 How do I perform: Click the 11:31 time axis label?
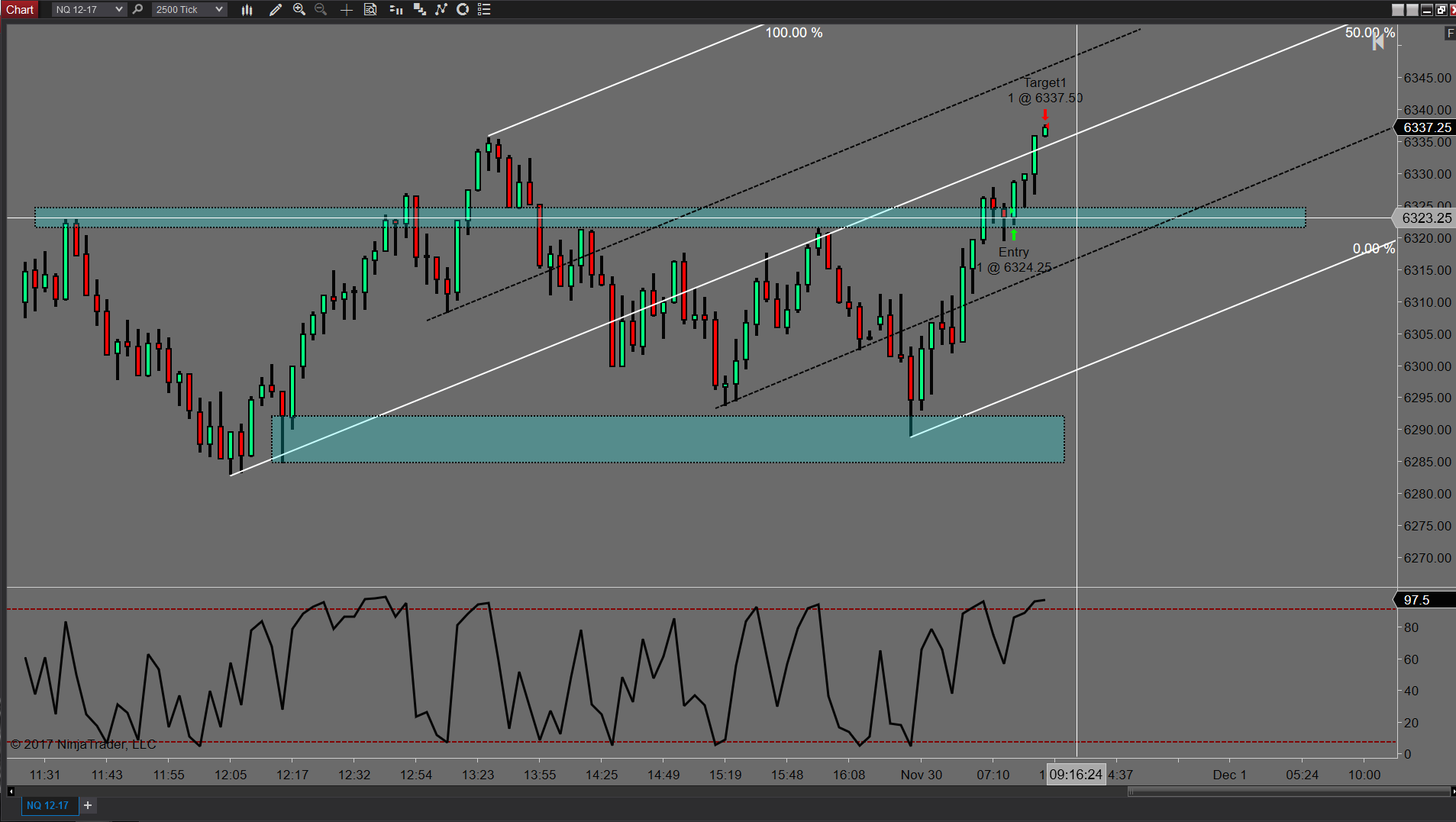45,775
